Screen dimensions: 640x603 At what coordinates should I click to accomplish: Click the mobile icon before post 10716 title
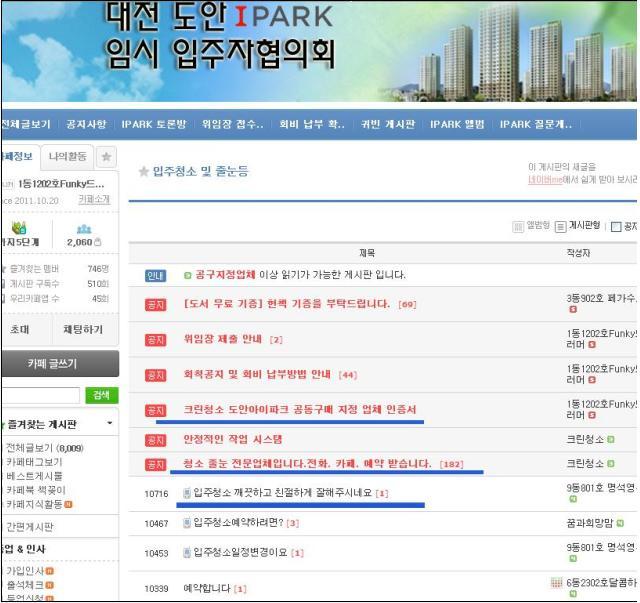click(x=187, y=493)
